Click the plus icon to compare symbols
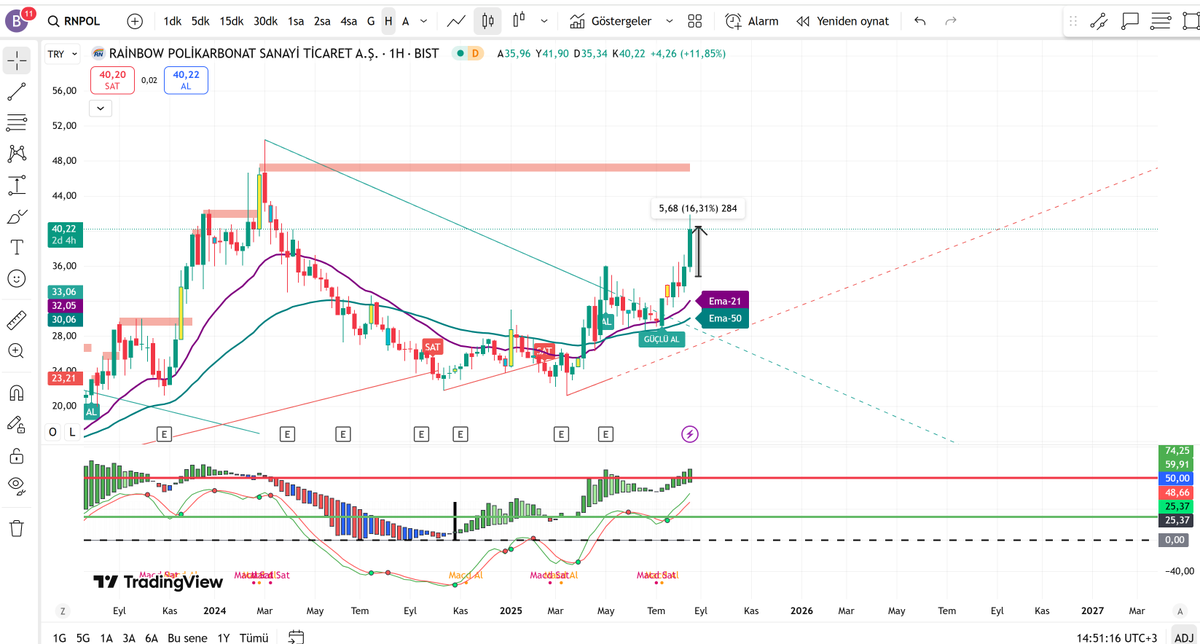 pos(135,21)
